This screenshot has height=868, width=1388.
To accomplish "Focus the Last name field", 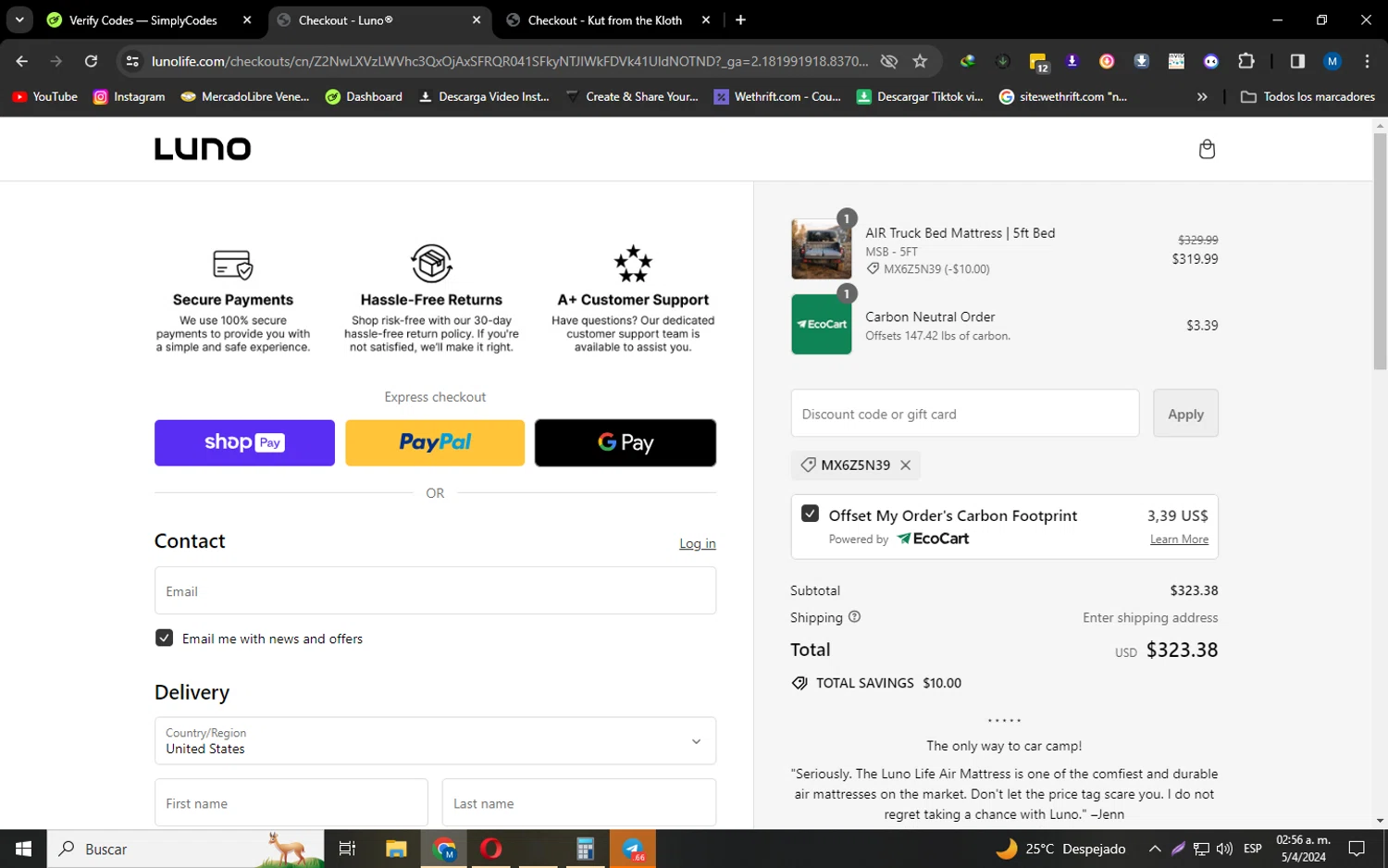I will click(579, 802).
